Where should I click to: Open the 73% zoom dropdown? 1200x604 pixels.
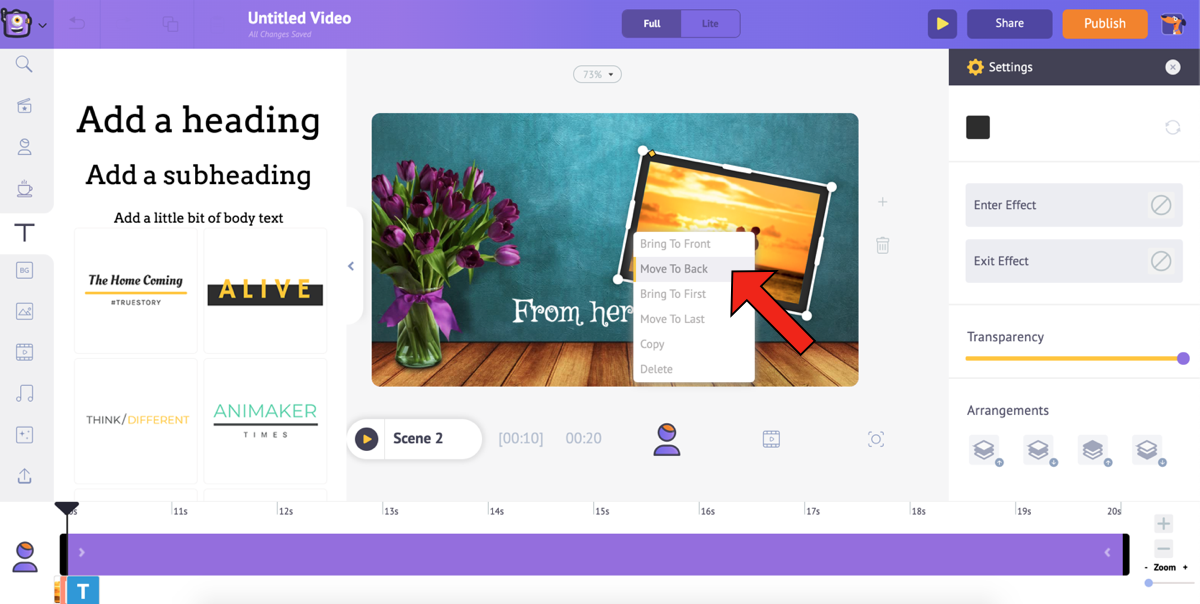pos(597,75)
